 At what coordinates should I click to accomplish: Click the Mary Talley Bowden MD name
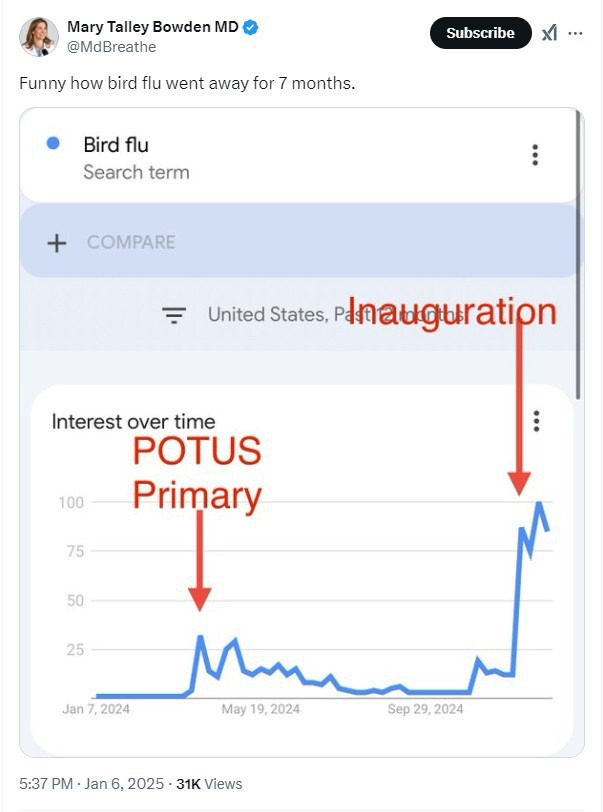tap(153, 27)
